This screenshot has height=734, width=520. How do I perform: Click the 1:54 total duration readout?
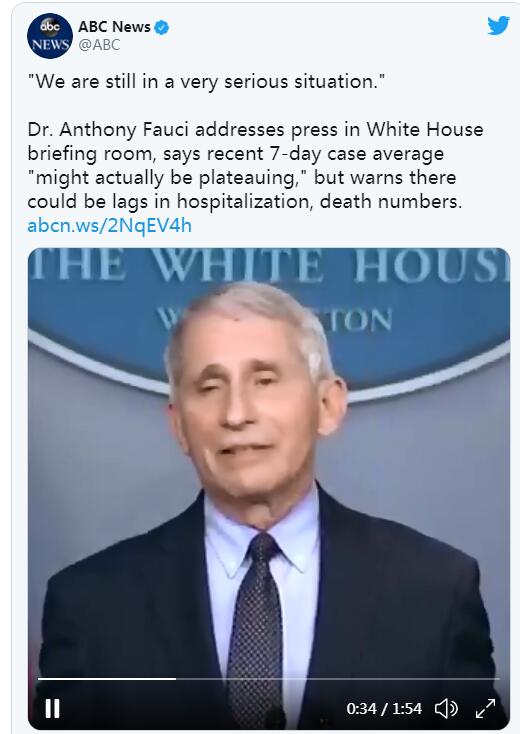[406, 709]
